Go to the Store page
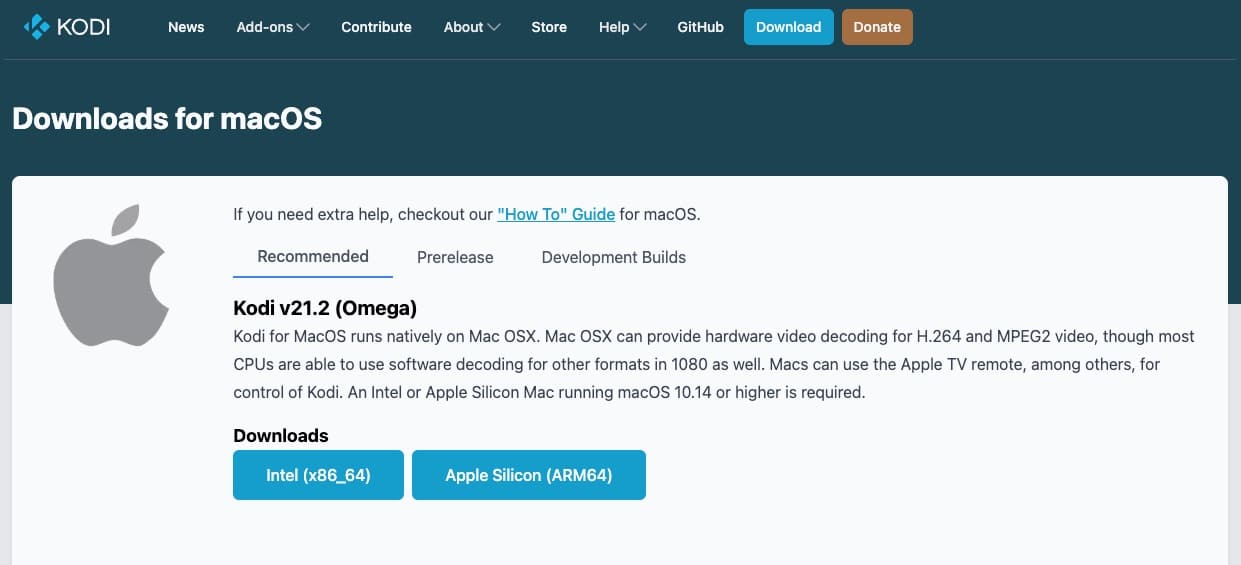The image size is (1241, 565). 549,27
